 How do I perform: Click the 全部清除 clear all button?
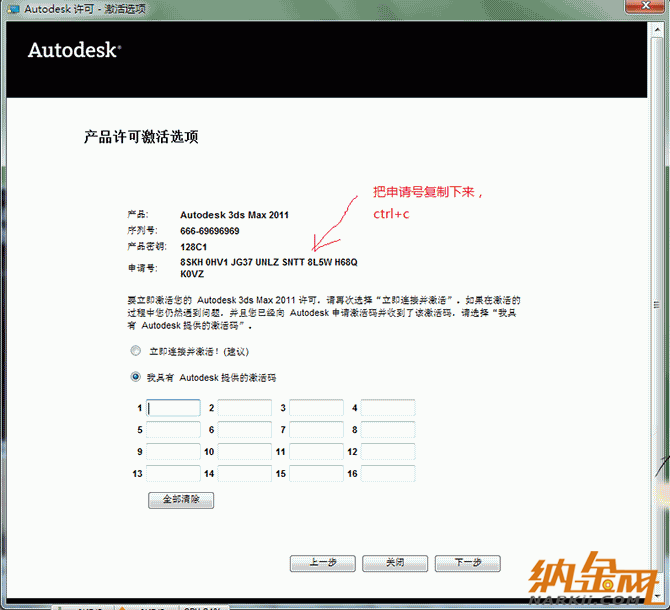tap(181, 500)
